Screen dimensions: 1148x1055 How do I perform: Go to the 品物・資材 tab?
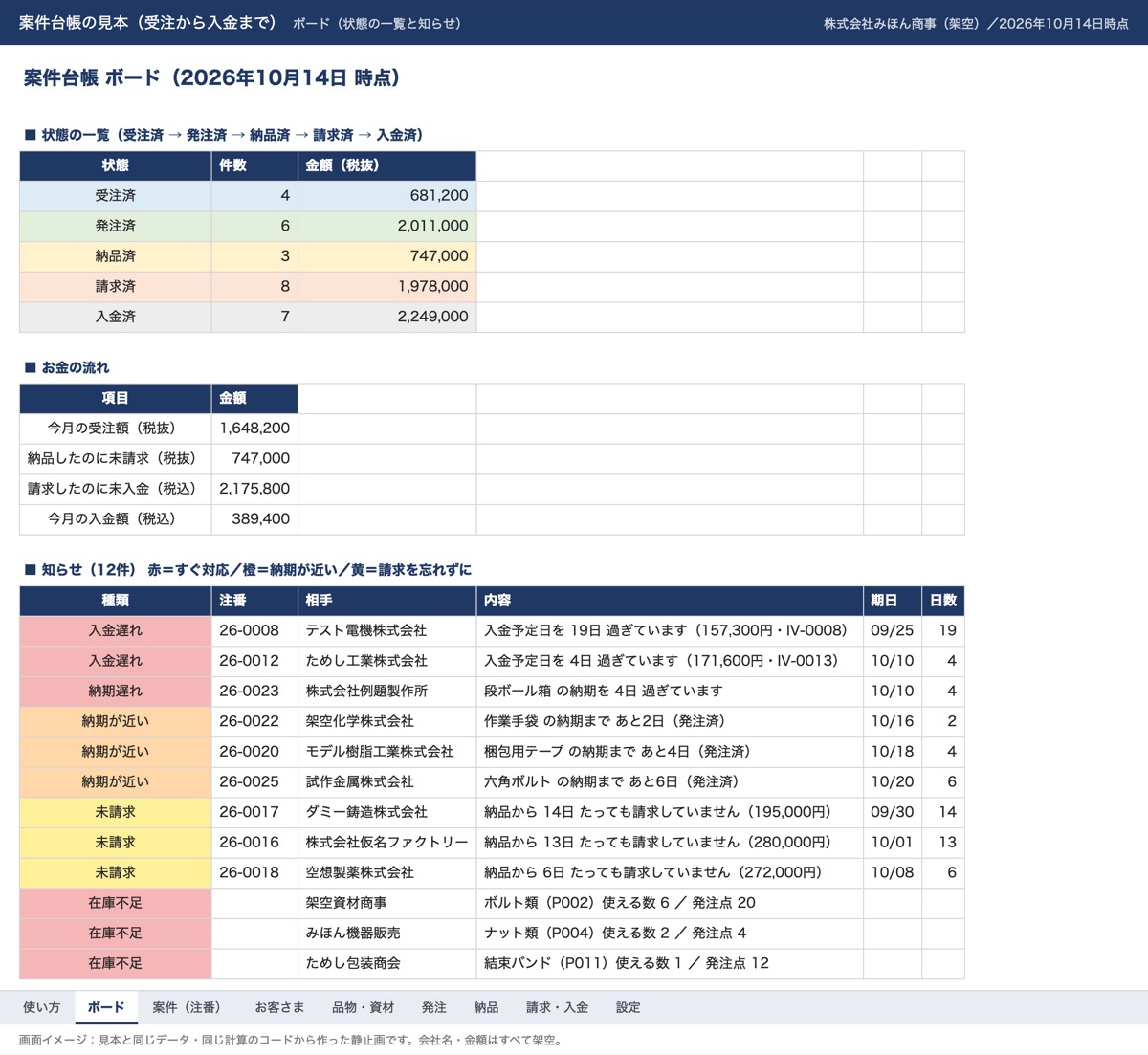coord(363,1007)
